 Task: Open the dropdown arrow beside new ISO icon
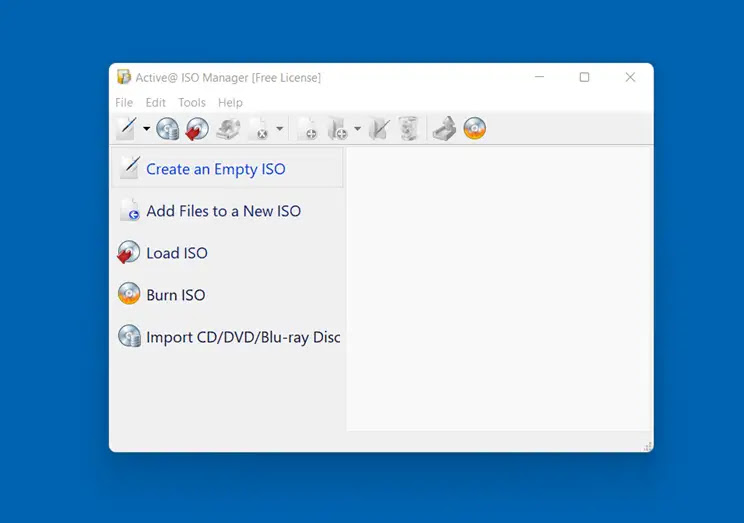tap(147, 129)
